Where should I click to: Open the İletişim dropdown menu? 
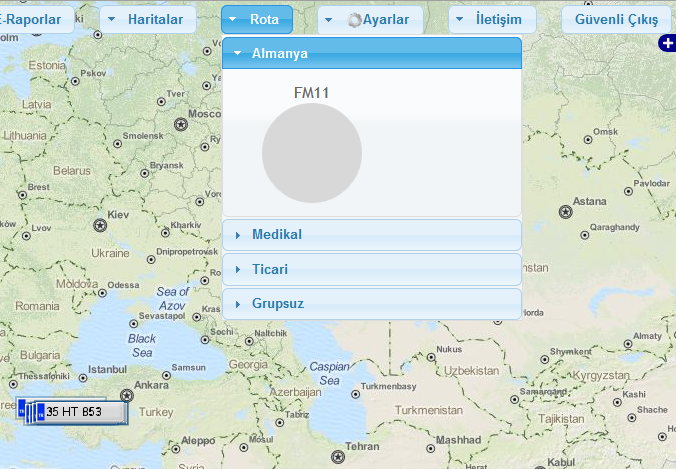(492, 20)
